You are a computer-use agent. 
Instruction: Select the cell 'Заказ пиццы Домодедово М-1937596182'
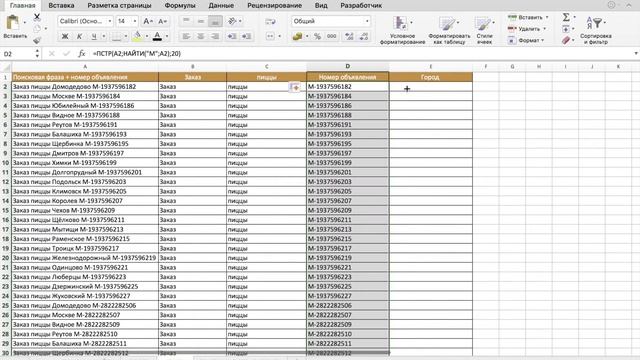click(x=85, y=87)
